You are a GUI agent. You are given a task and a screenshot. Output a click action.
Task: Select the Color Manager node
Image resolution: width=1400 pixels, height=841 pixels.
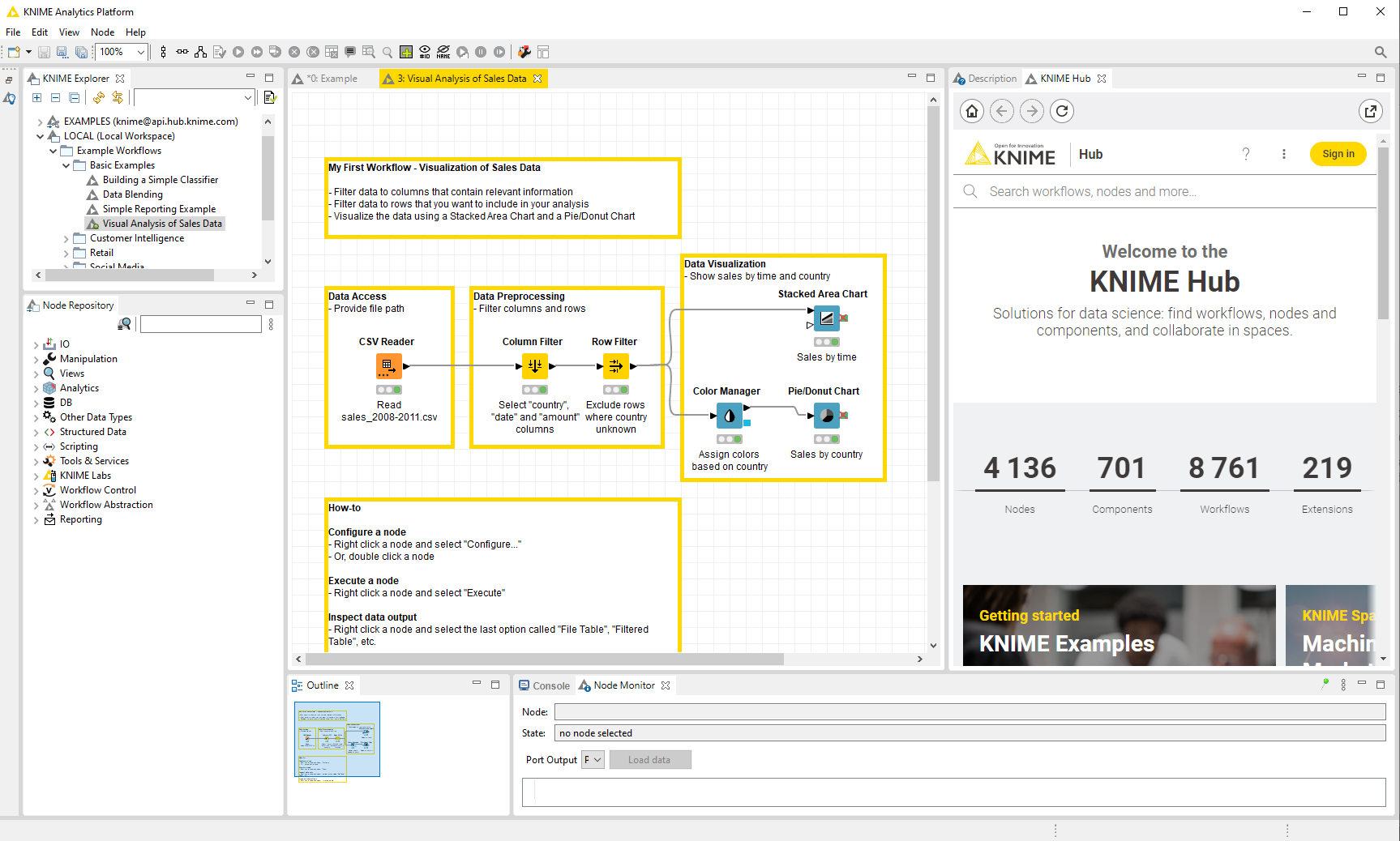pyautogui.click(x=729, y=416)
